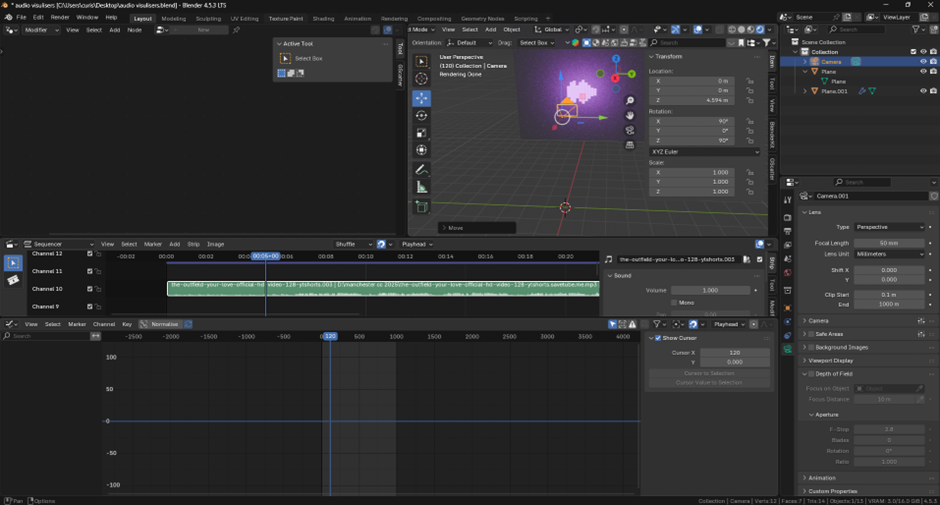Open the camera Type Perspective dropdown
The height and width of the screenshot is (505, 940).
click(x=889, y=227)
